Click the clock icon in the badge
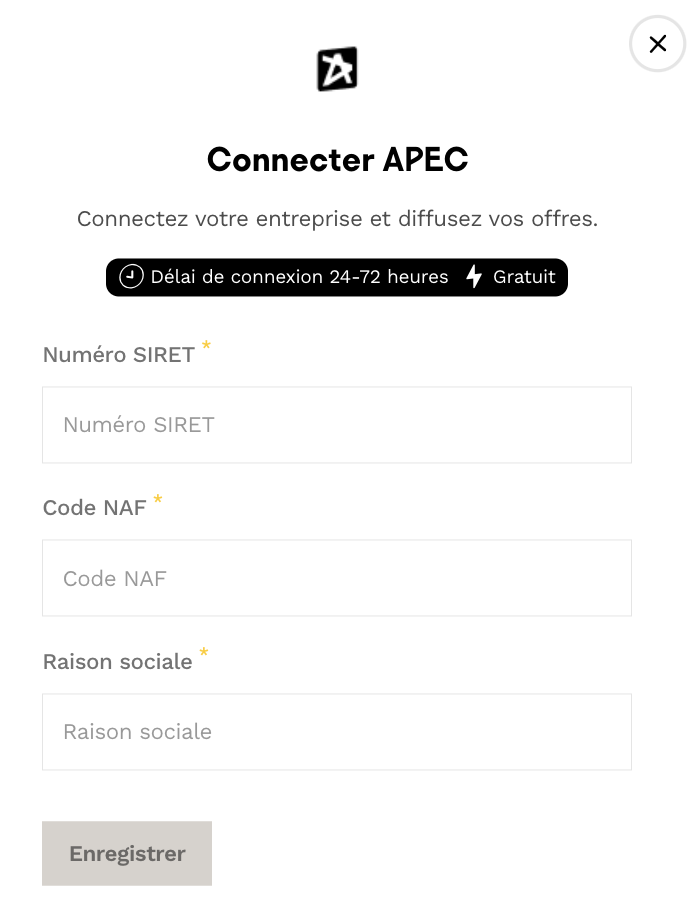688x916 pixels. (131, 277)
